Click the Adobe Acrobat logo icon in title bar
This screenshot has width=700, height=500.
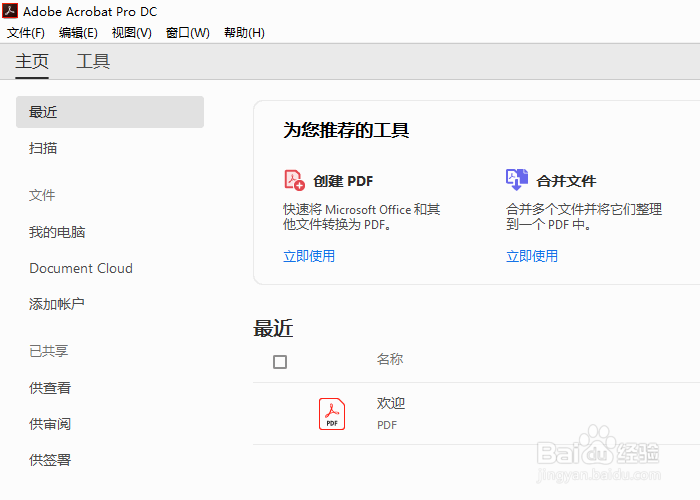click(10, 11)
